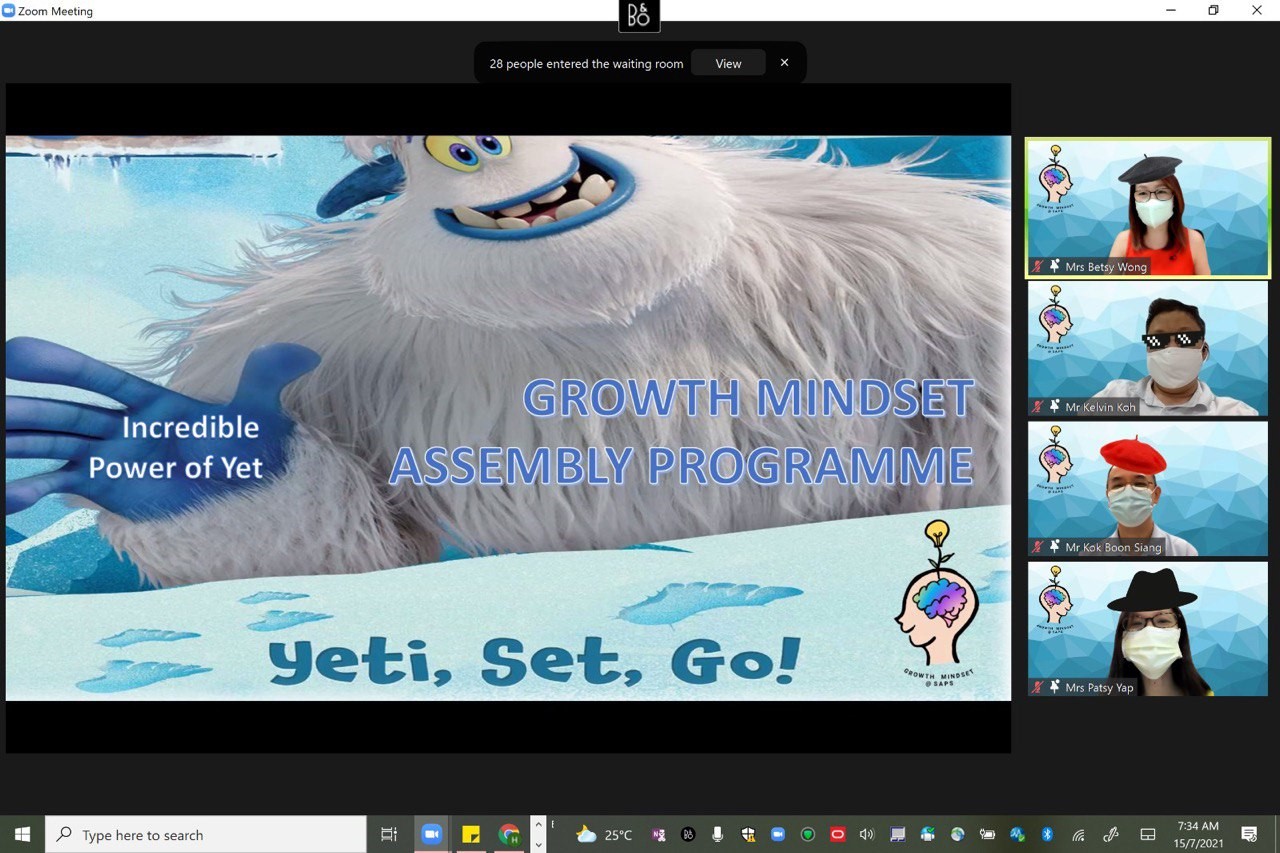Click the battery tray icon
This screenshot has height=853, width=1280.
tap(988, 834)
